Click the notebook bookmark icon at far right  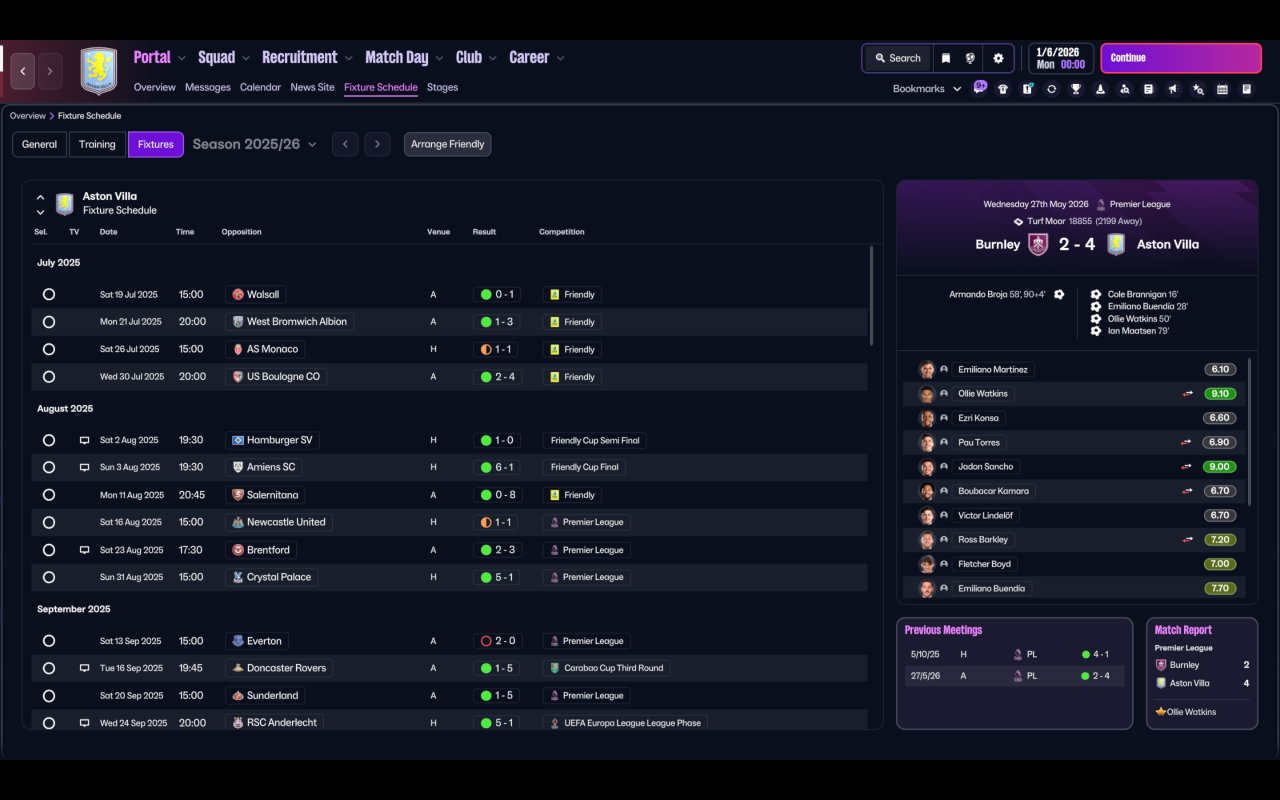tap(1247, 89)
